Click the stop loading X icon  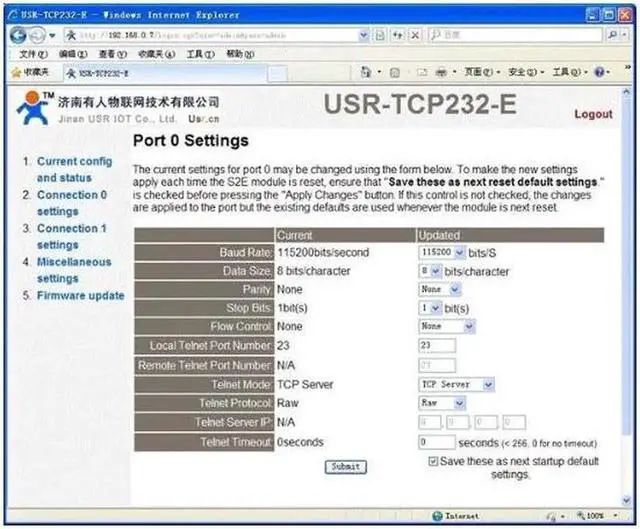pos(413,35)
